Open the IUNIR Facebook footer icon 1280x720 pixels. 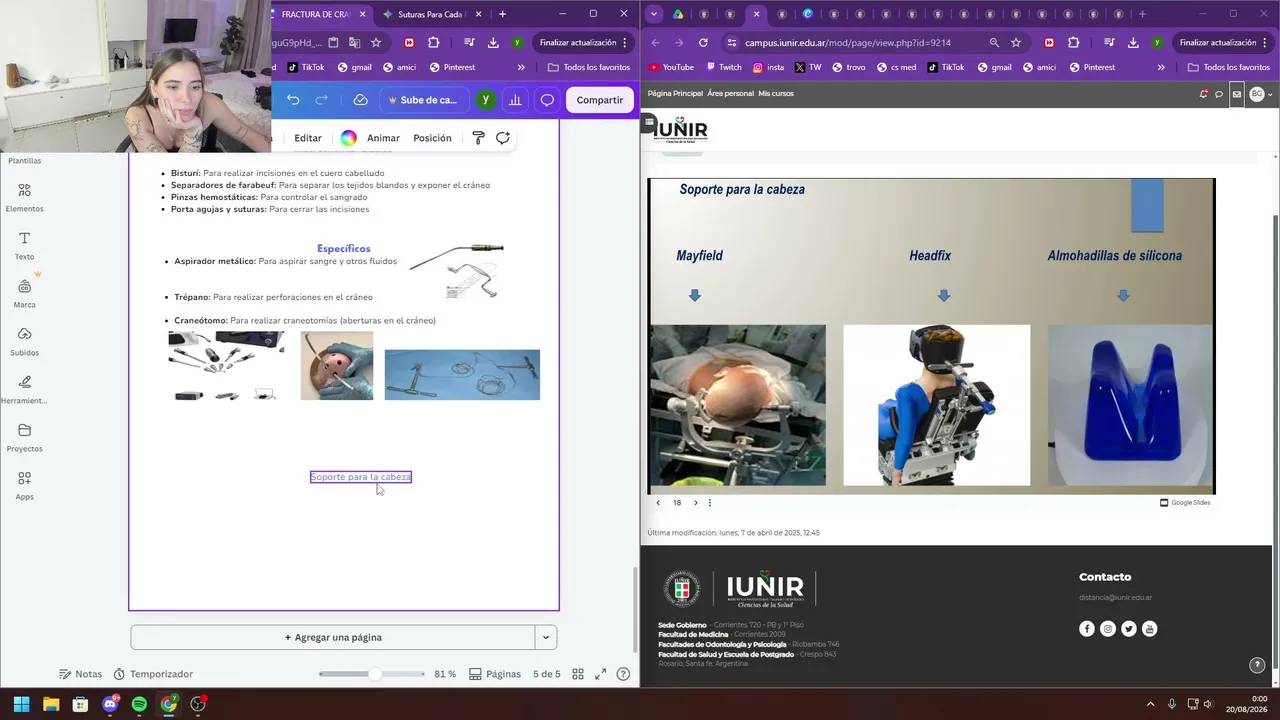tap(1087, 629)
